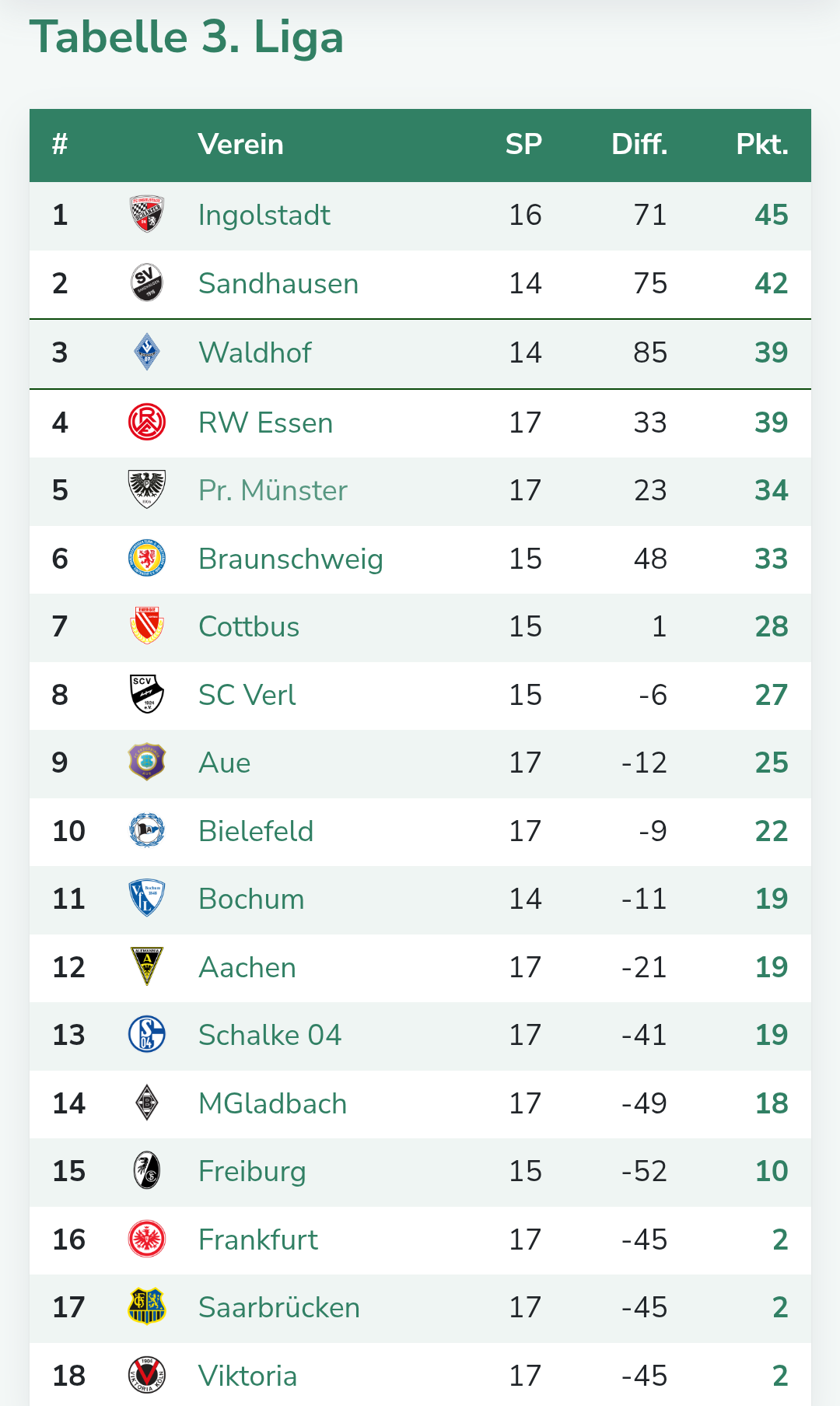Click the Viktoria club crest
The height and width of the screenshot is (1406, 840).
pyautogui.click(x=146, y=1375)
